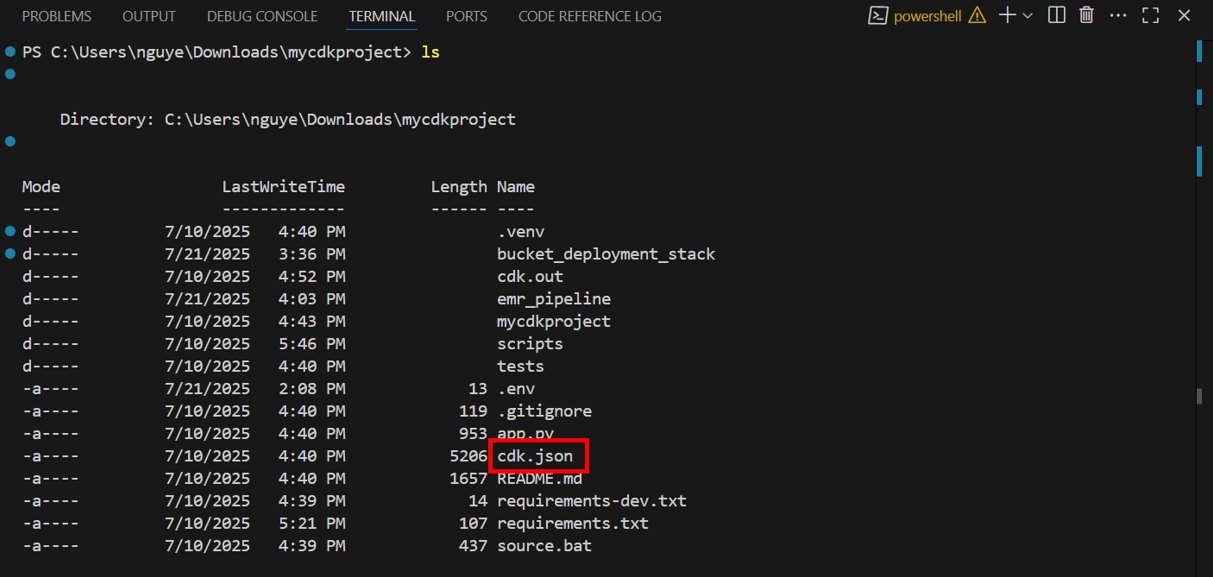Click the powershell terminal name label
1213x577 pixels.
tap(927, 16)
